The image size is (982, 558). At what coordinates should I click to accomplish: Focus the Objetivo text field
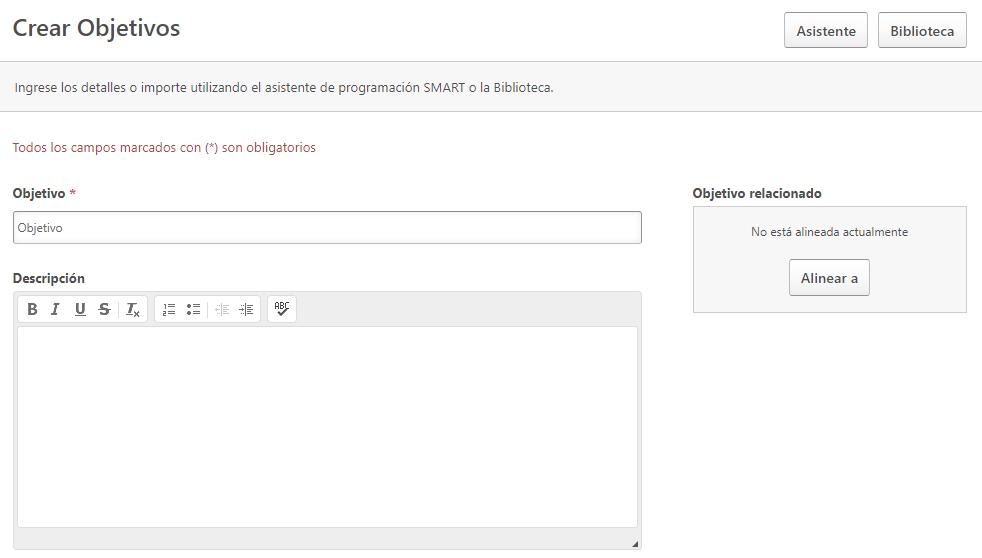(x=327, y=228)
